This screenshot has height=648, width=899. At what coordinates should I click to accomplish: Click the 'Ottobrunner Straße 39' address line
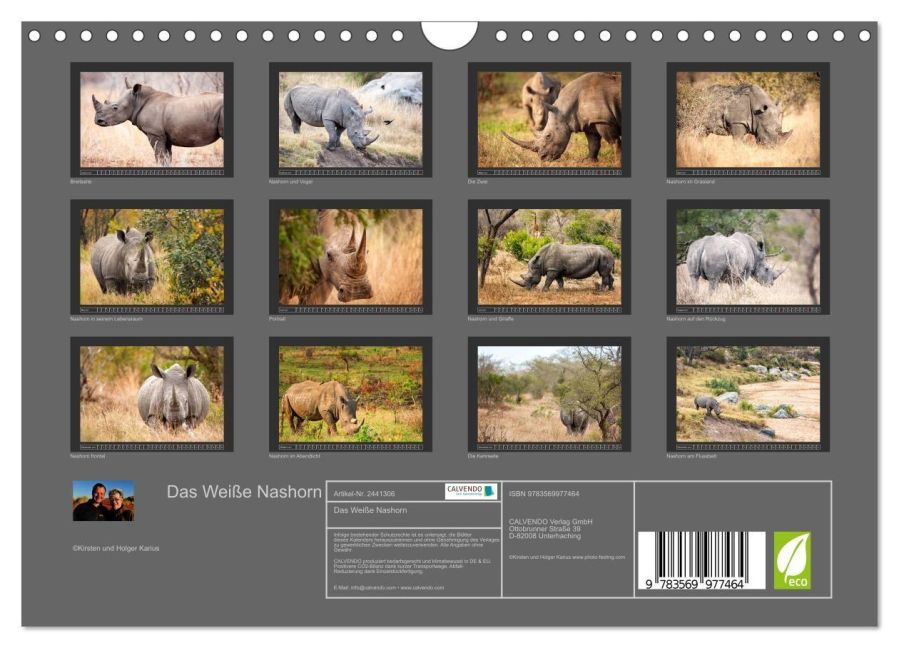point(545,529)
